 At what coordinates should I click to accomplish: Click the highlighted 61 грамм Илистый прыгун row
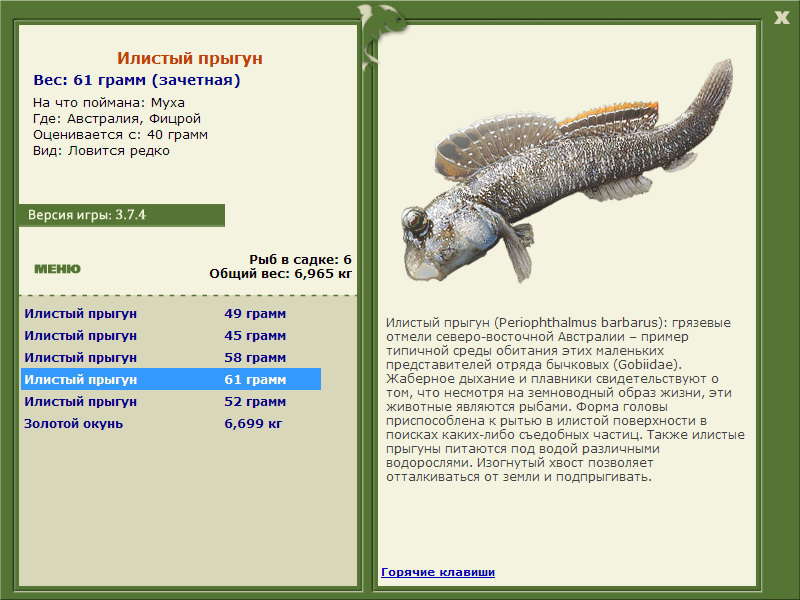coord(171,379)
